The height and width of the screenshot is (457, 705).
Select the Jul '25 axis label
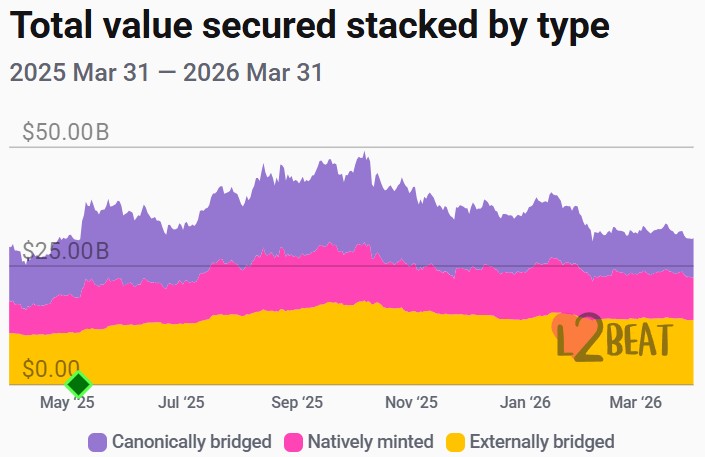coord(181,403)
